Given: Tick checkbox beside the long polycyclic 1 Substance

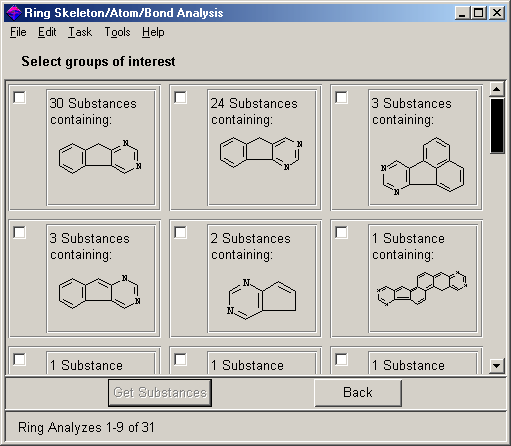Looking at the screenshot, I should pos(341,232).
